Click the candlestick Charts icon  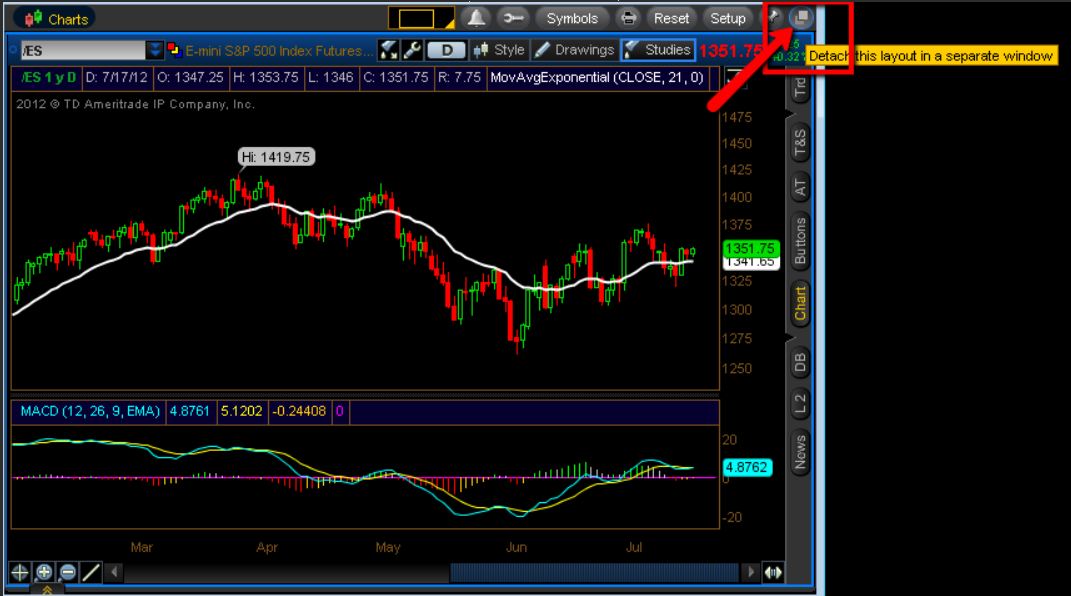pos(32,19)
